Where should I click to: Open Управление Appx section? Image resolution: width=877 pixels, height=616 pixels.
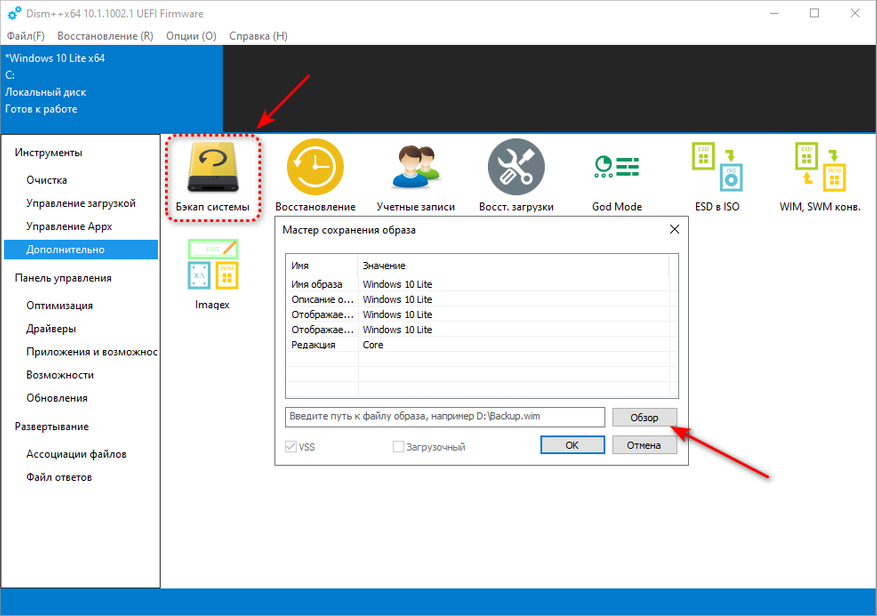click(x=69, y=227)
